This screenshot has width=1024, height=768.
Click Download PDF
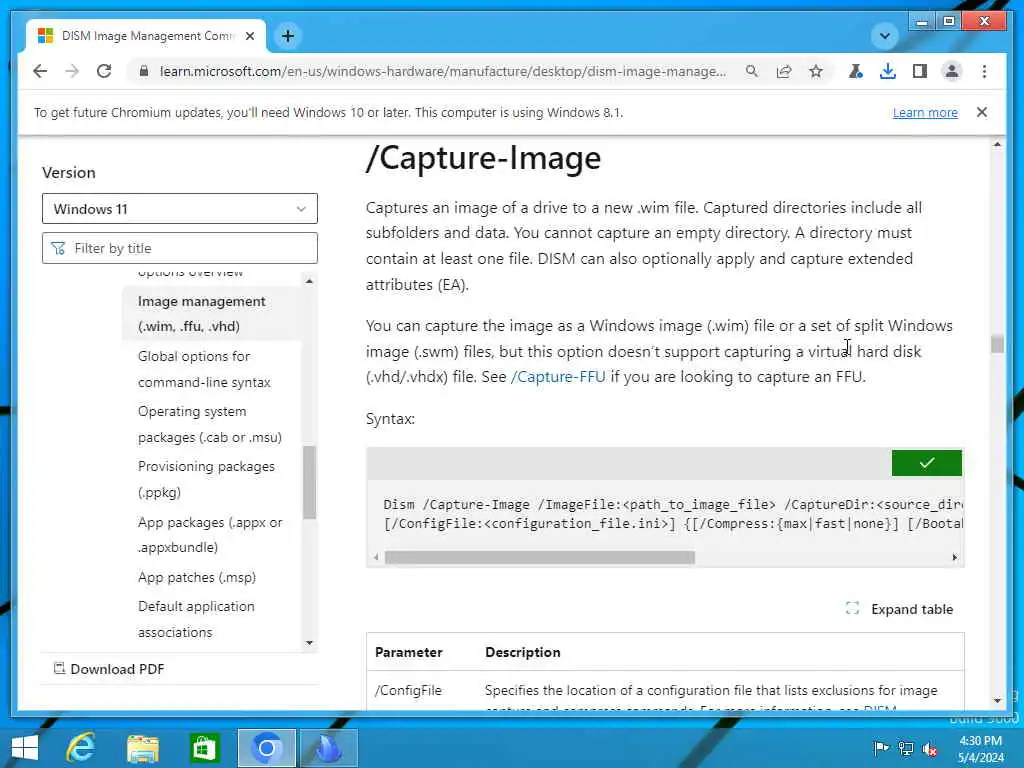coord(108,669)
